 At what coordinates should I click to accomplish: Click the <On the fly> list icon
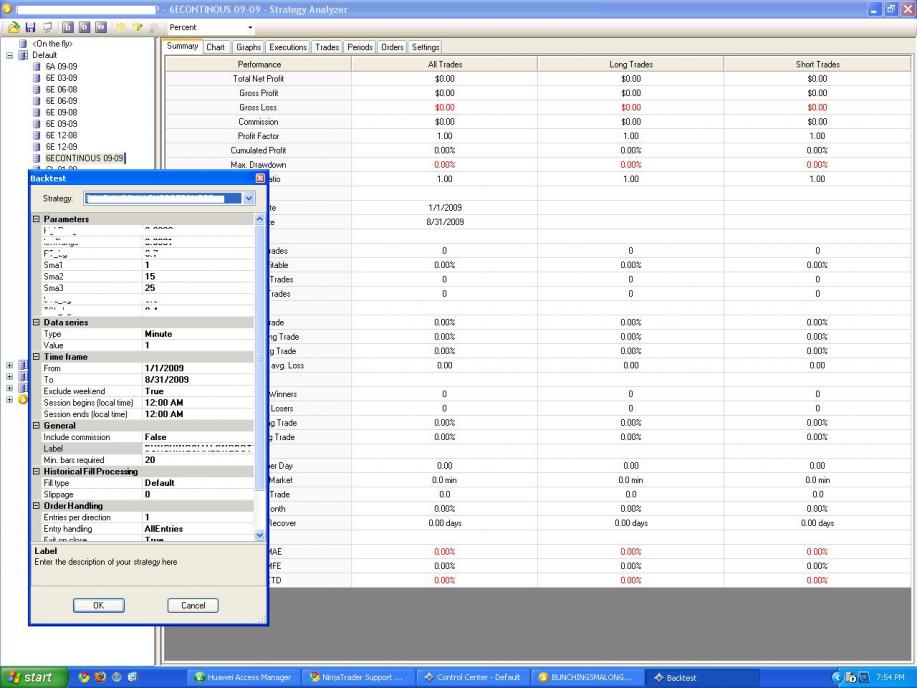pos(23,44)
